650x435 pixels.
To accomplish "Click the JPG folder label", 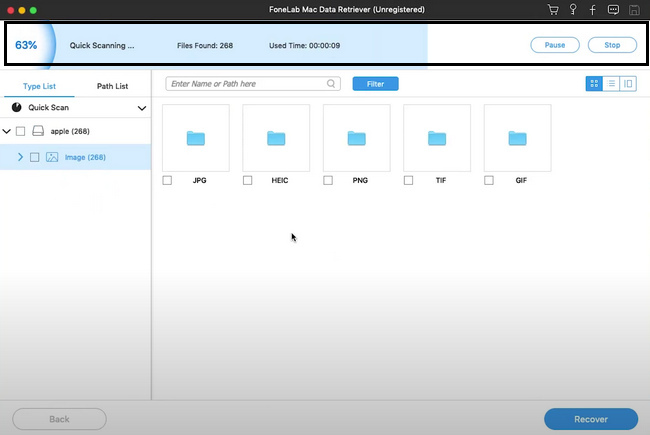I will [199, 180].
